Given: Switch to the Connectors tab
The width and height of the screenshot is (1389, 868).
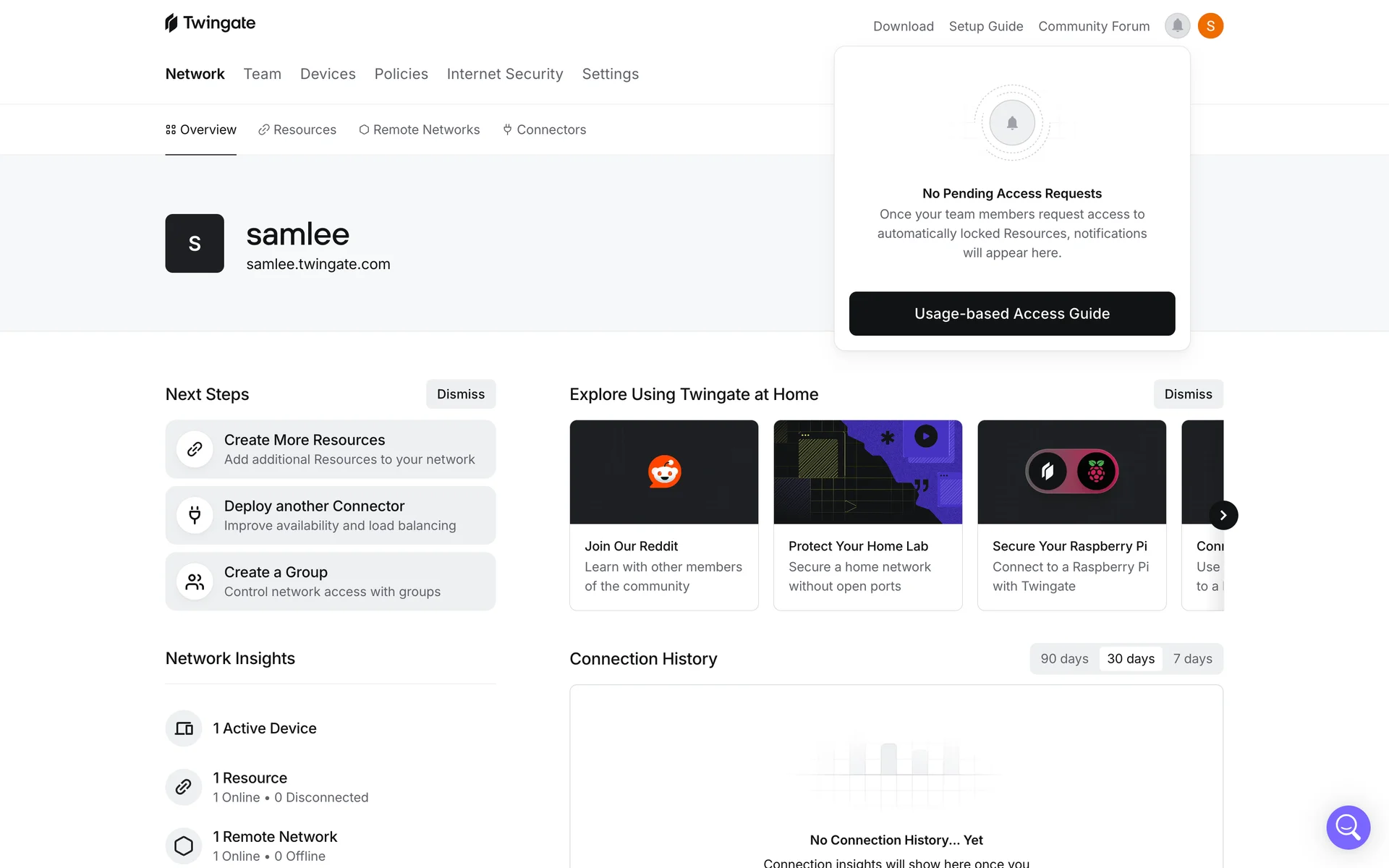Looking at the screenshot, I should point(544,129).
